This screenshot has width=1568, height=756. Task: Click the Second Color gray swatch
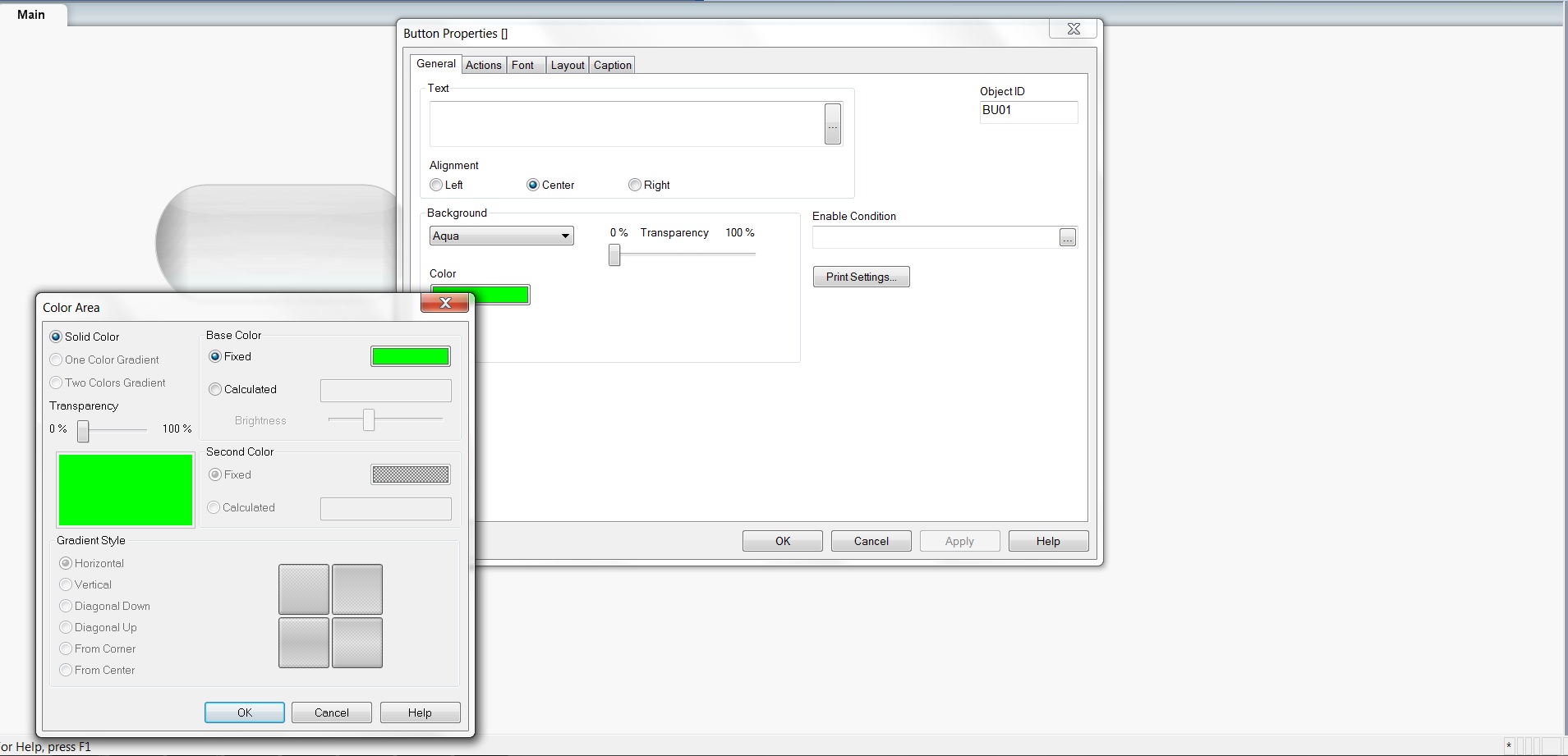click(x=411, y=474)
